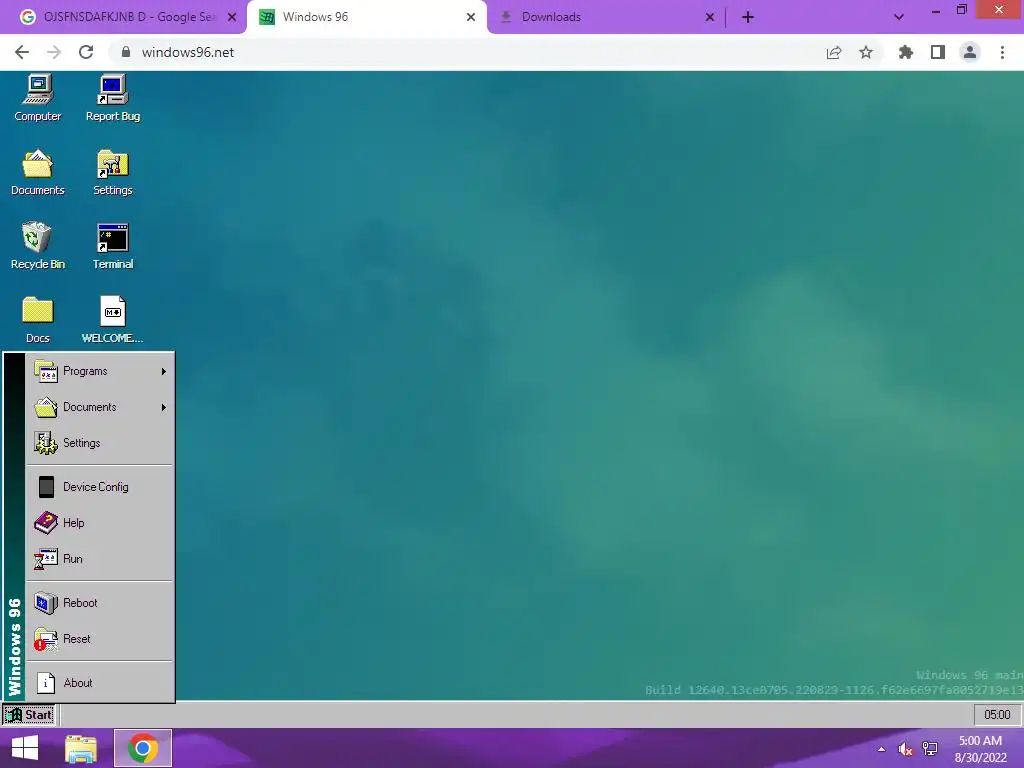Screen dimensions: 1024x768
Task: Select Settings in the Start menu
Action: pyautogui.click(x=99, y=443)
